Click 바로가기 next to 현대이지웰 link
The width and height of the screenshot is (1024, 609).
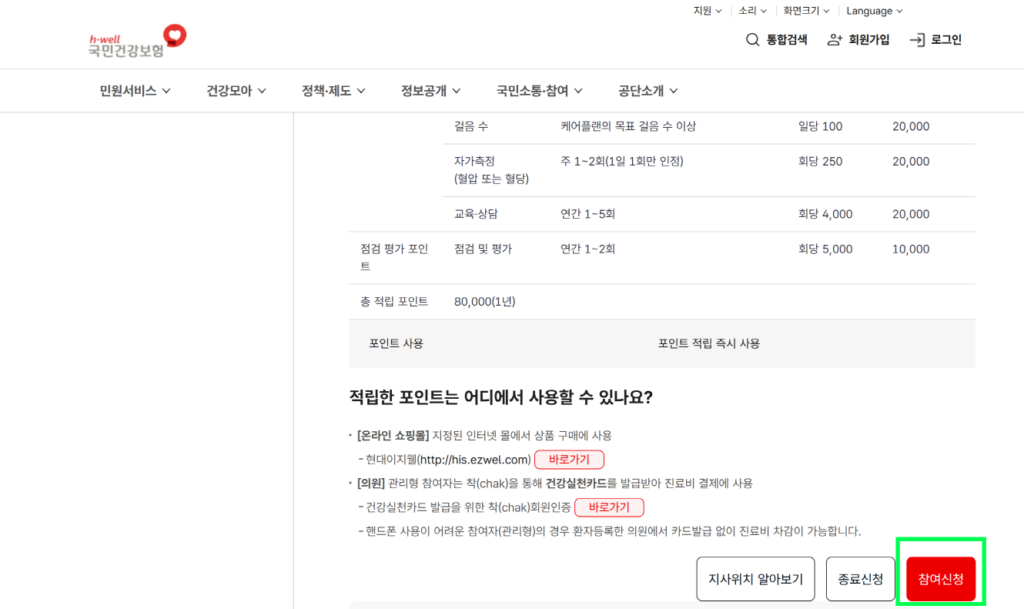[x=569, y=460]
